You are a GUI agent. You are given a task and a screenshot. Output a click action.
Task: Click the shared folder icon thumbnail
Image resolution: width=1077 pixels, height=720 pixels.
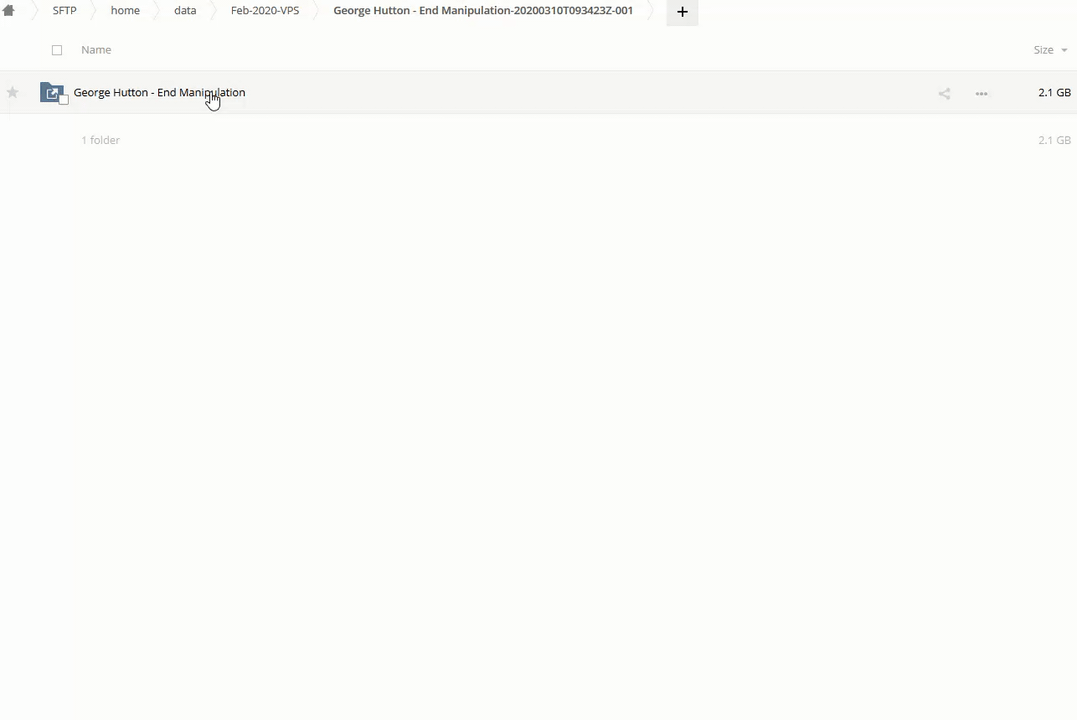tap(51, 93)
